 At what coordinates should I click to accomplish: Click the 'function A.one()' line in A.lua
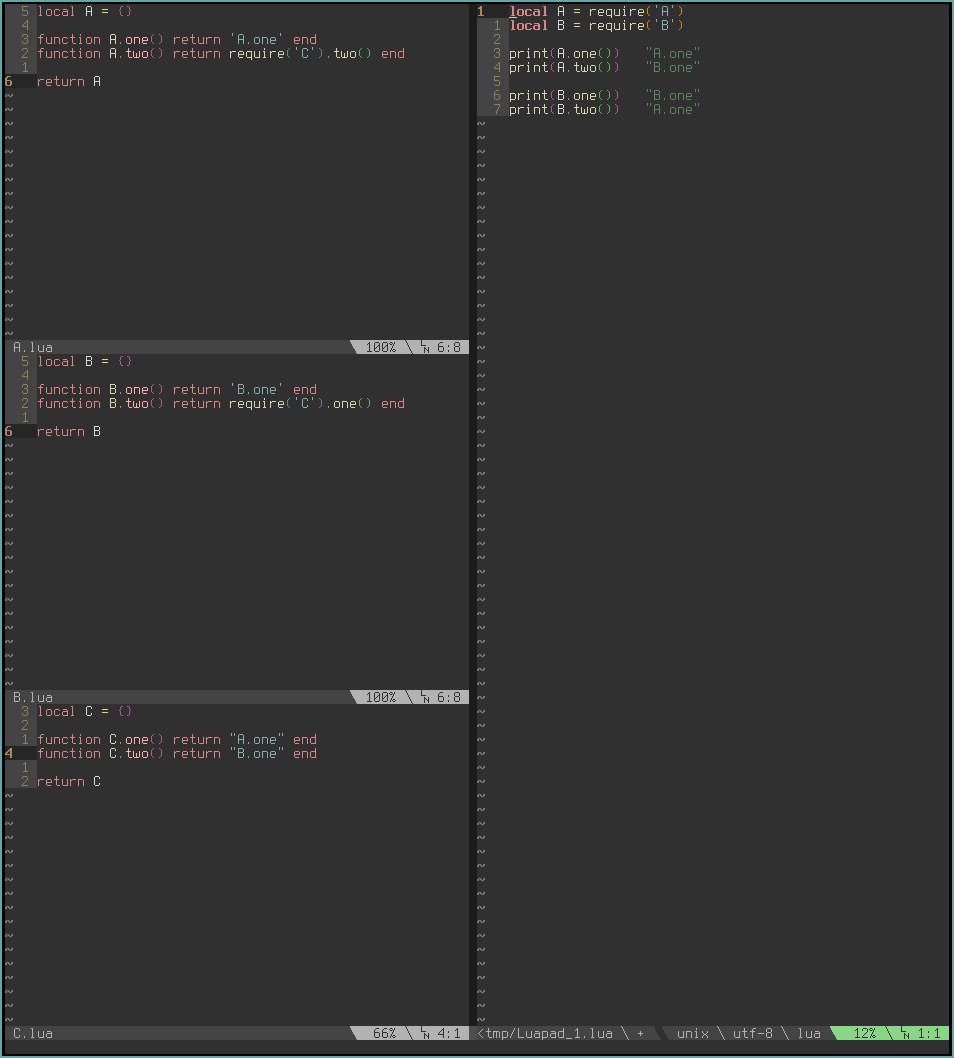coord(177,40)
